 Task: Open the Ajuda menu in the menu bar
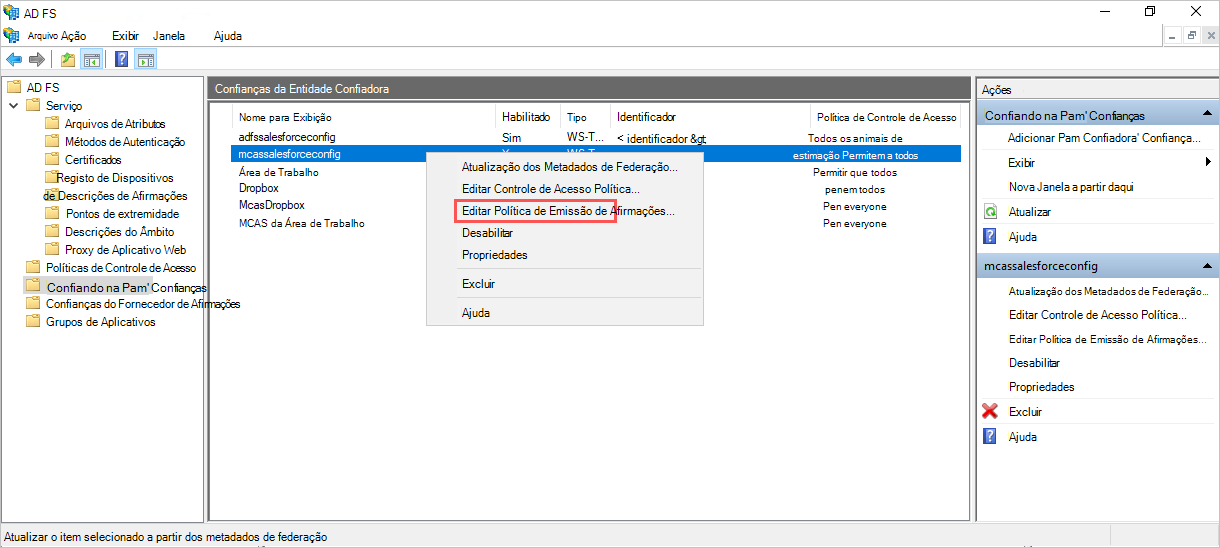tap(228, 35)
